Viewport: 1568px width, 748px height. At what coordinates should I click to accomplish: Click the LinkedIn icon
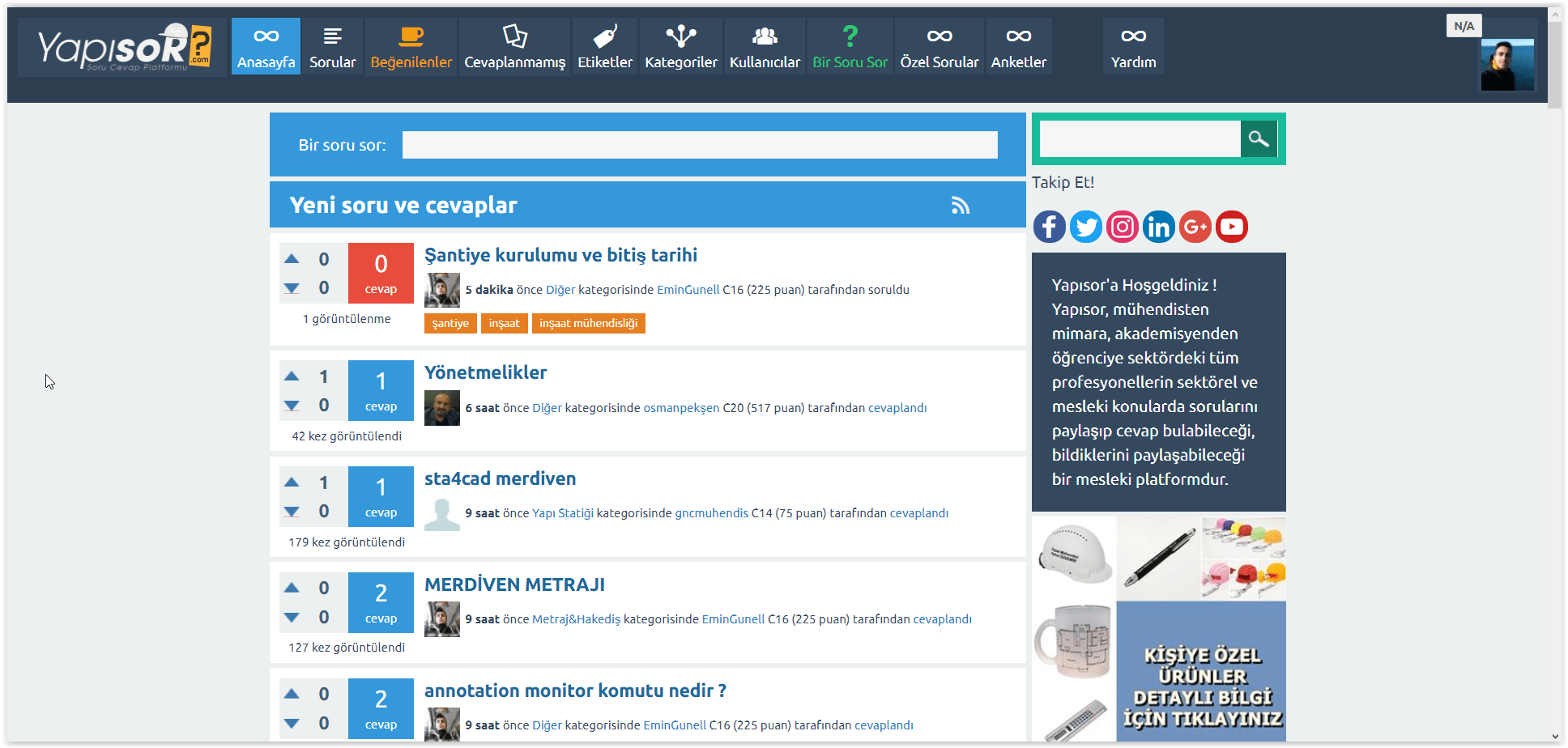coord(1158,227)
